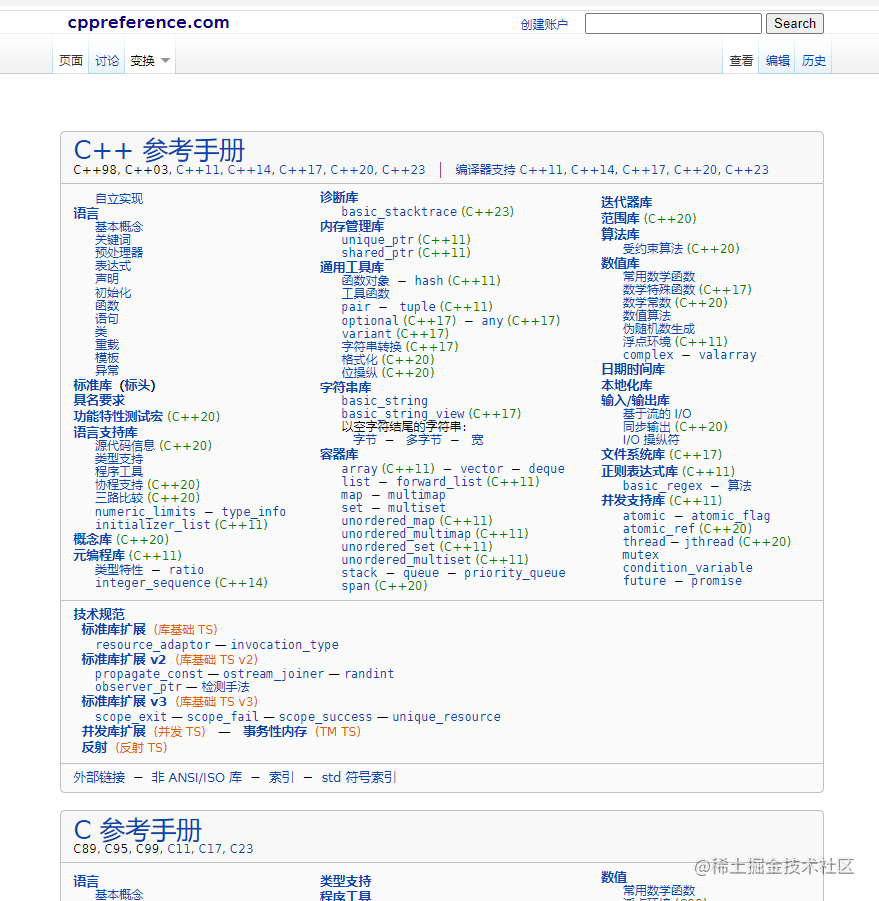Open the C++ 参考手册 heading link
The image size is (879, 901).
point(159,150)
